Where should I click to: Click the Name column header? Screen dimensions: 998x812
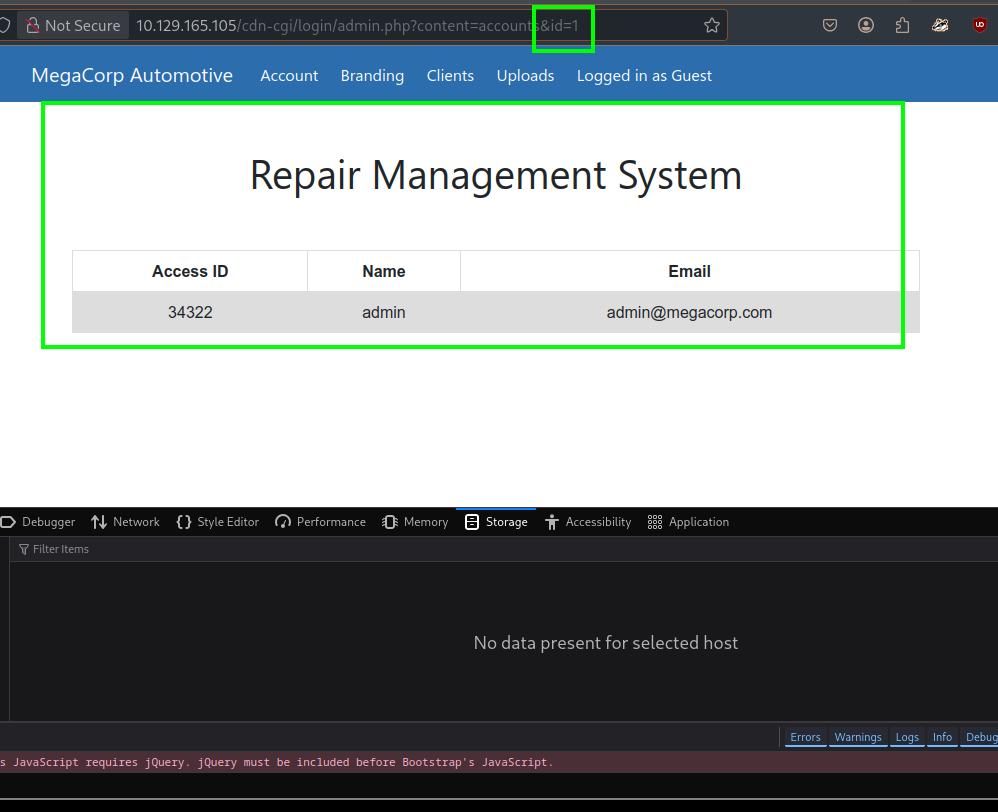[x=384, y=271]
